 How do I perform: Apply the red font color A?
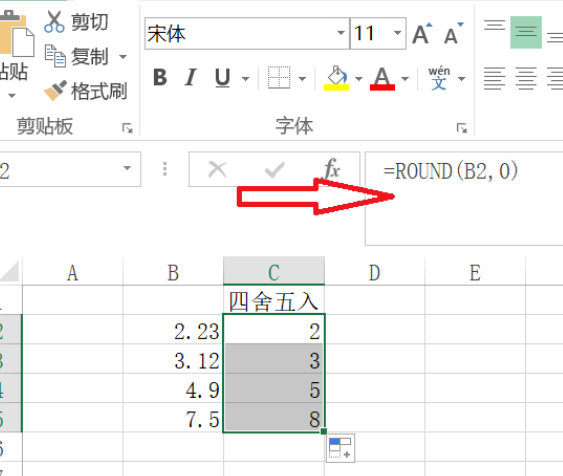point(382,78)
